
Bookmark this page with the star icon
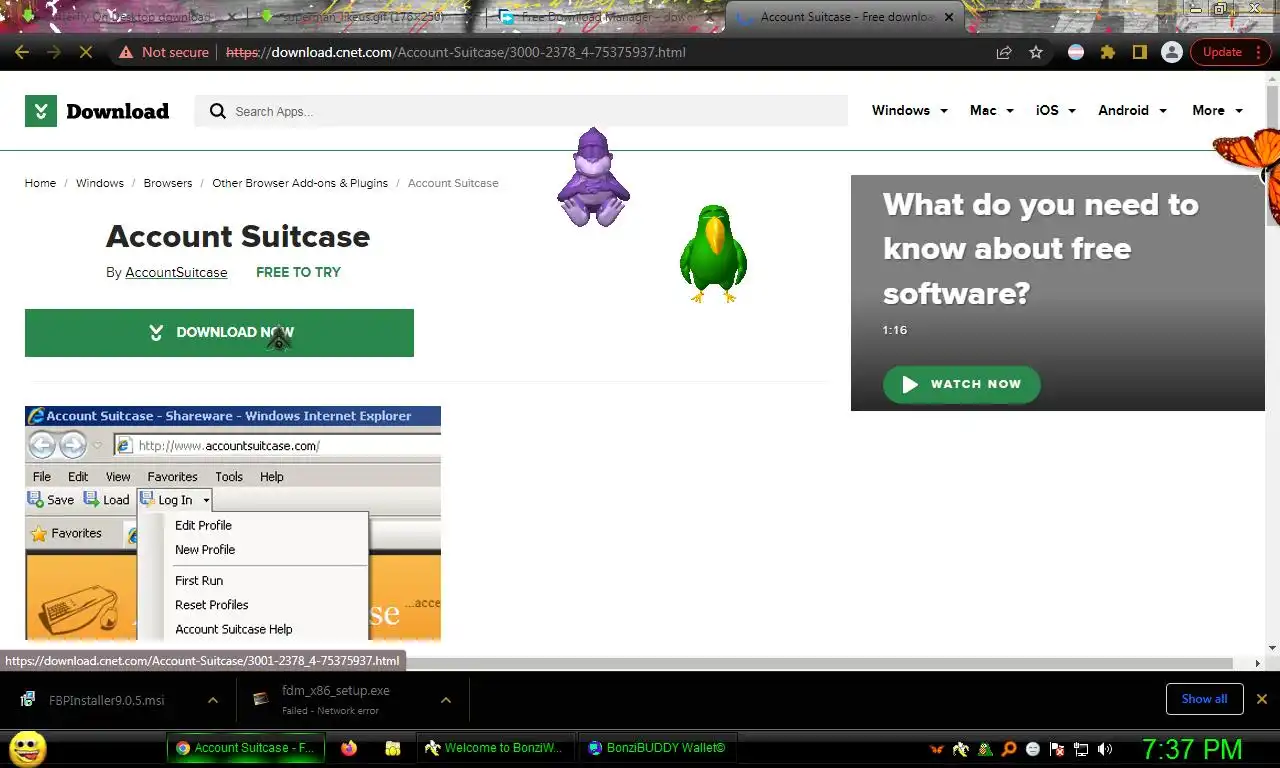click(1036, 52)
